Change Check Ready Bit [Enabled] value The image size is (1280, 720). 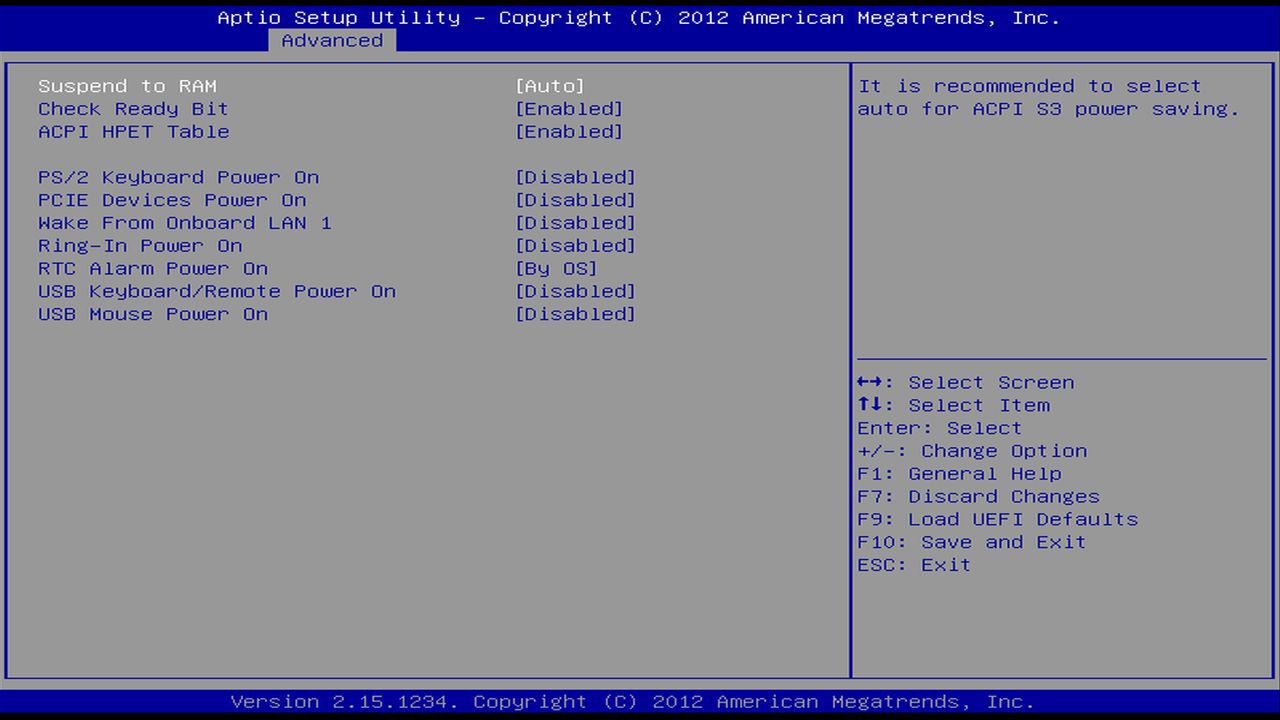[569, 109]
